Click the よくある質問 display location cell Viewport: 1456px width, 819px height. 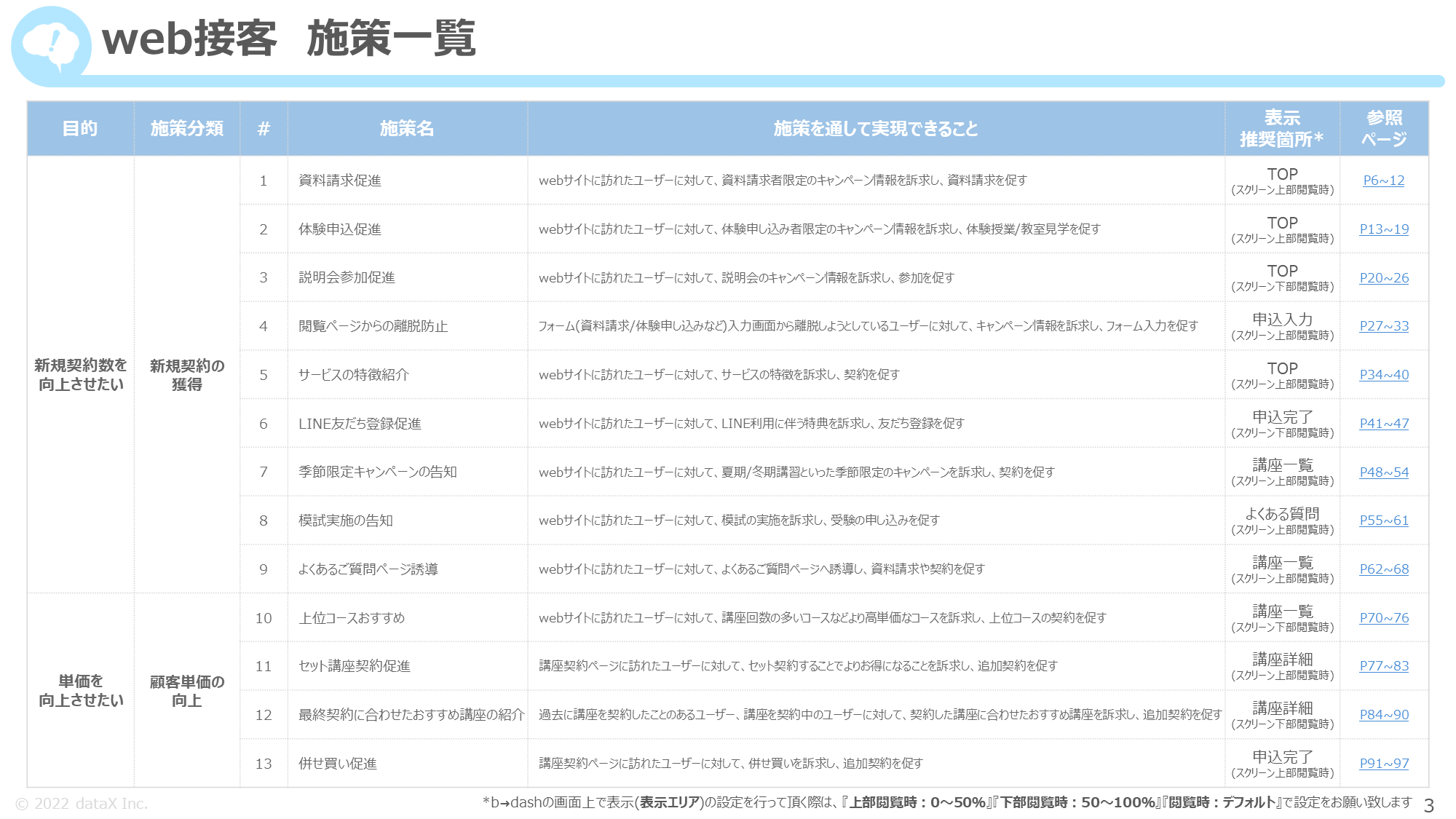1282,521
